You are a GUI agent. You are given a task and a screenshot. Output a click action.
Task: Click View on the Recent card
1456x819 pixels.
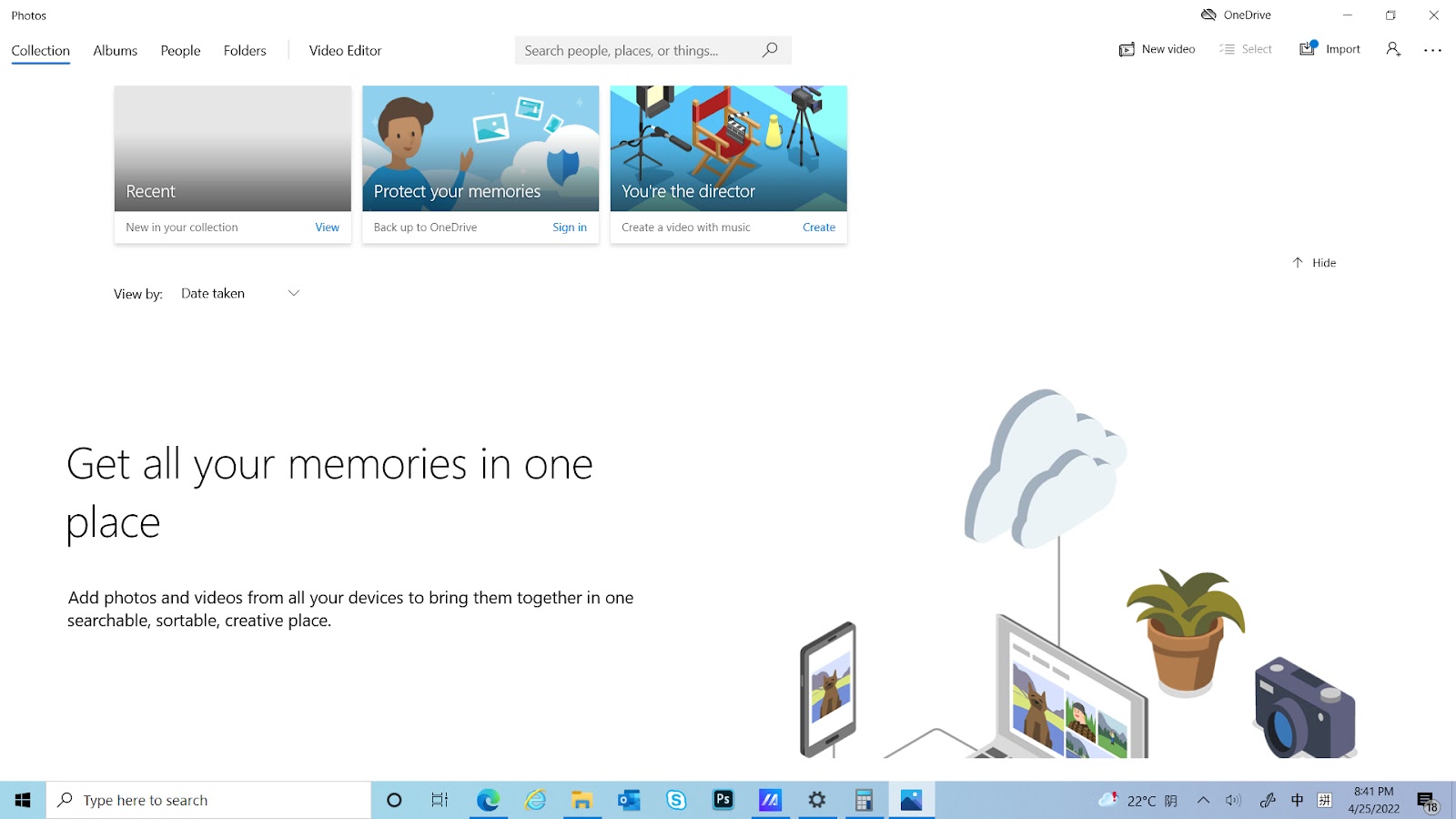[x=327, y=227]
